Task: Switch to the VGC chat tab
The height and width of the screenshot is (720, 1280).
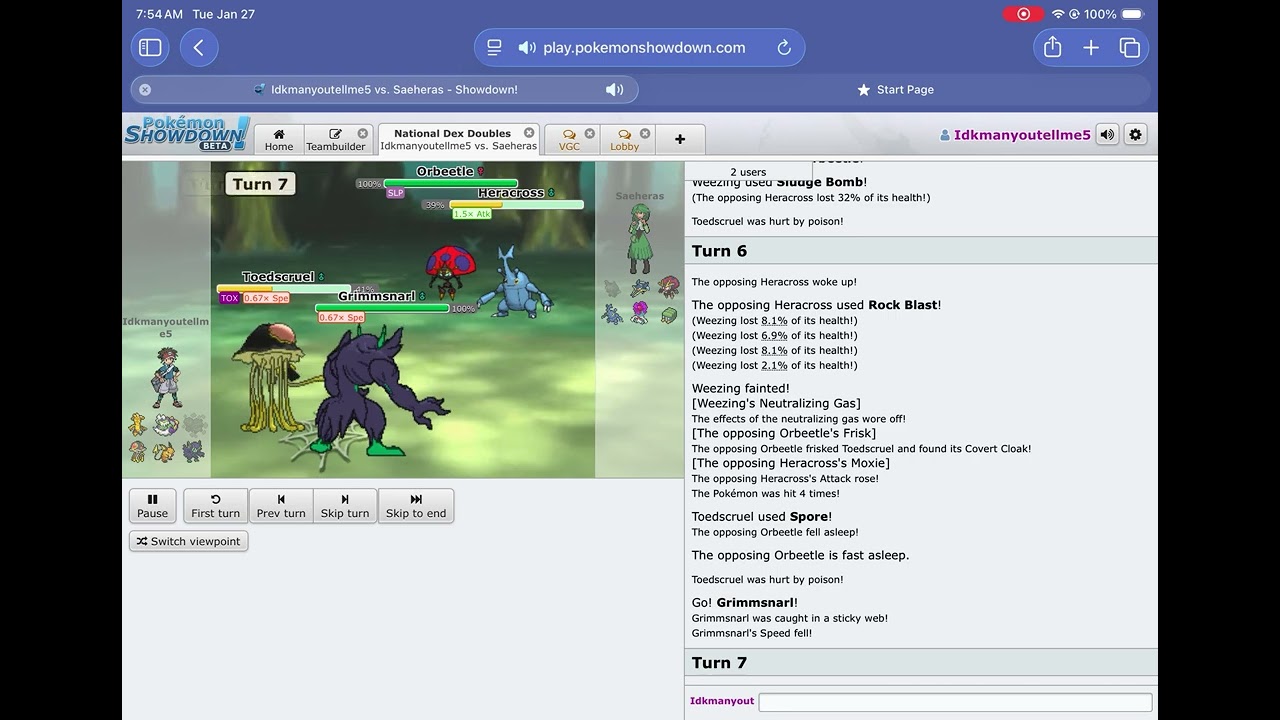Action: tap(569, 139)
